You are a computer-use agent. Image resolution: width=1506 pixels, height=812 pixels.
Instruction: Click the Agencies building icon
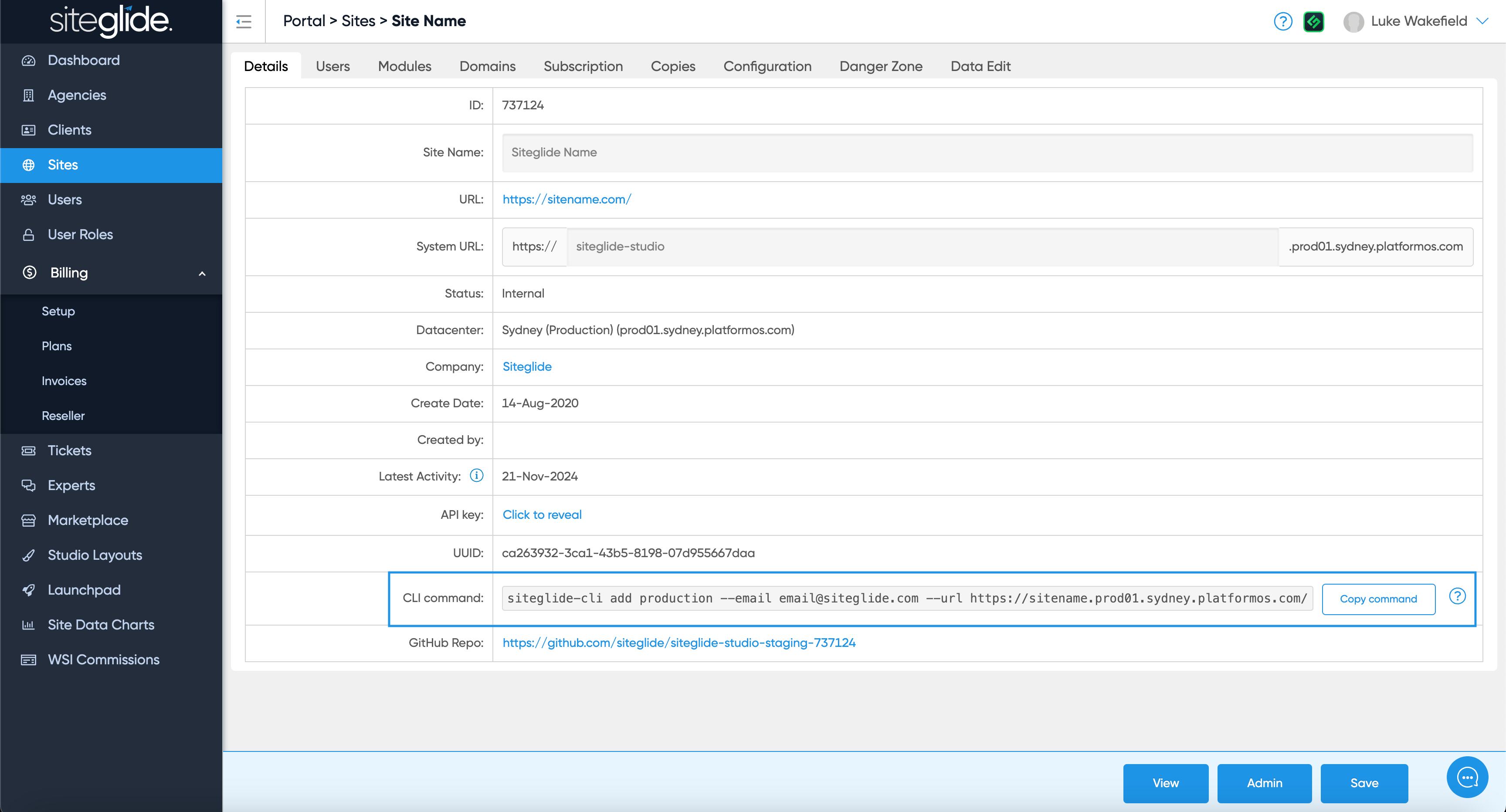(28, 95)
